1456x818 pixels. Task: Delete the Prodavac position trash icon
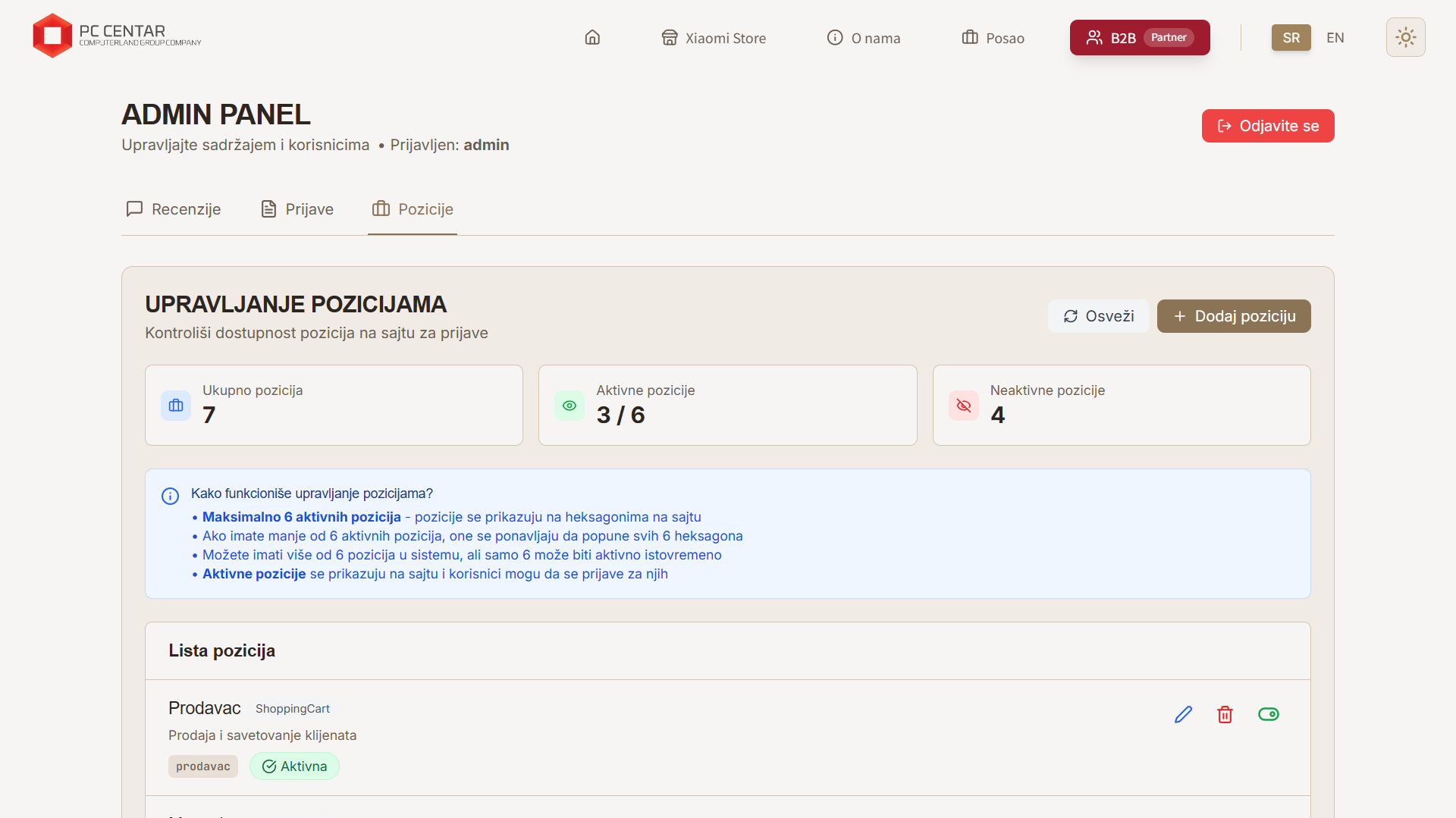pos(1225,714)
